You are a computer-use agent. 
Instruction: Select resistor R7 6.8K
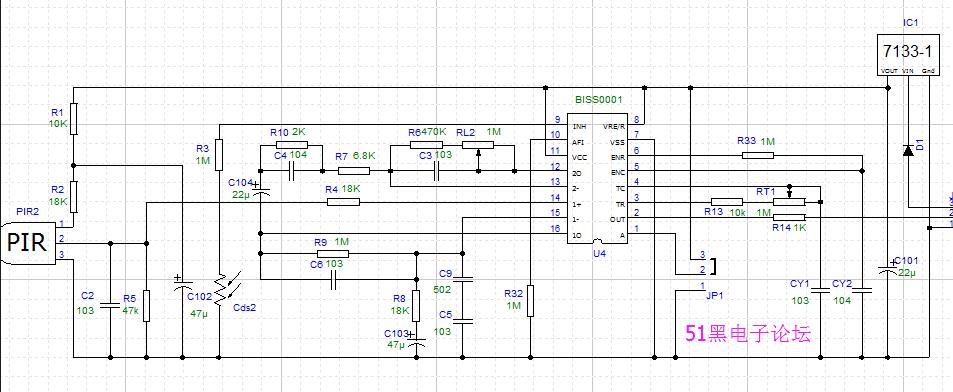(x=354, y=171)
